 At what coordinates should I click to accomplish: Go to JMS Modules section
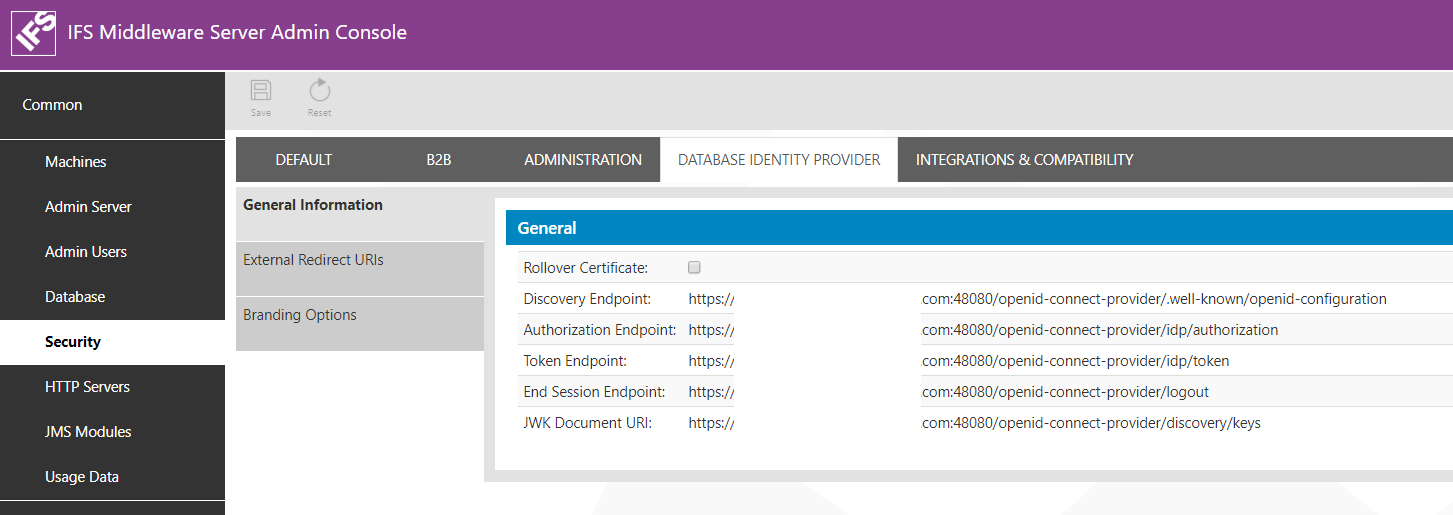pyautogui.click(x=88, y=432)
